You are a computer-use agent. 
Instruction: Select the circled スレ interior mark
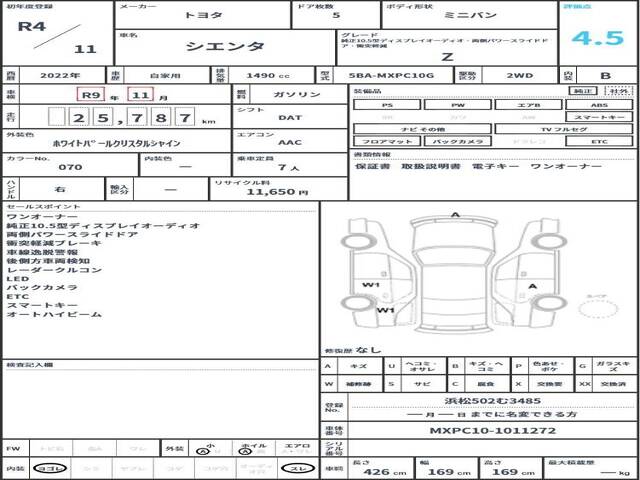pyautogui.click(x=297, y=468)
